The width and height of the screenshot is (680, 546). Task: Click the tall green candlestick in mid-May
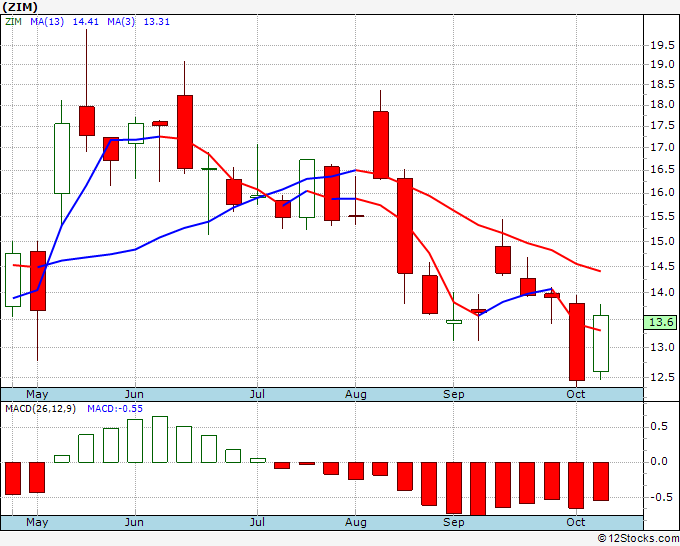[x=62, y=158]
